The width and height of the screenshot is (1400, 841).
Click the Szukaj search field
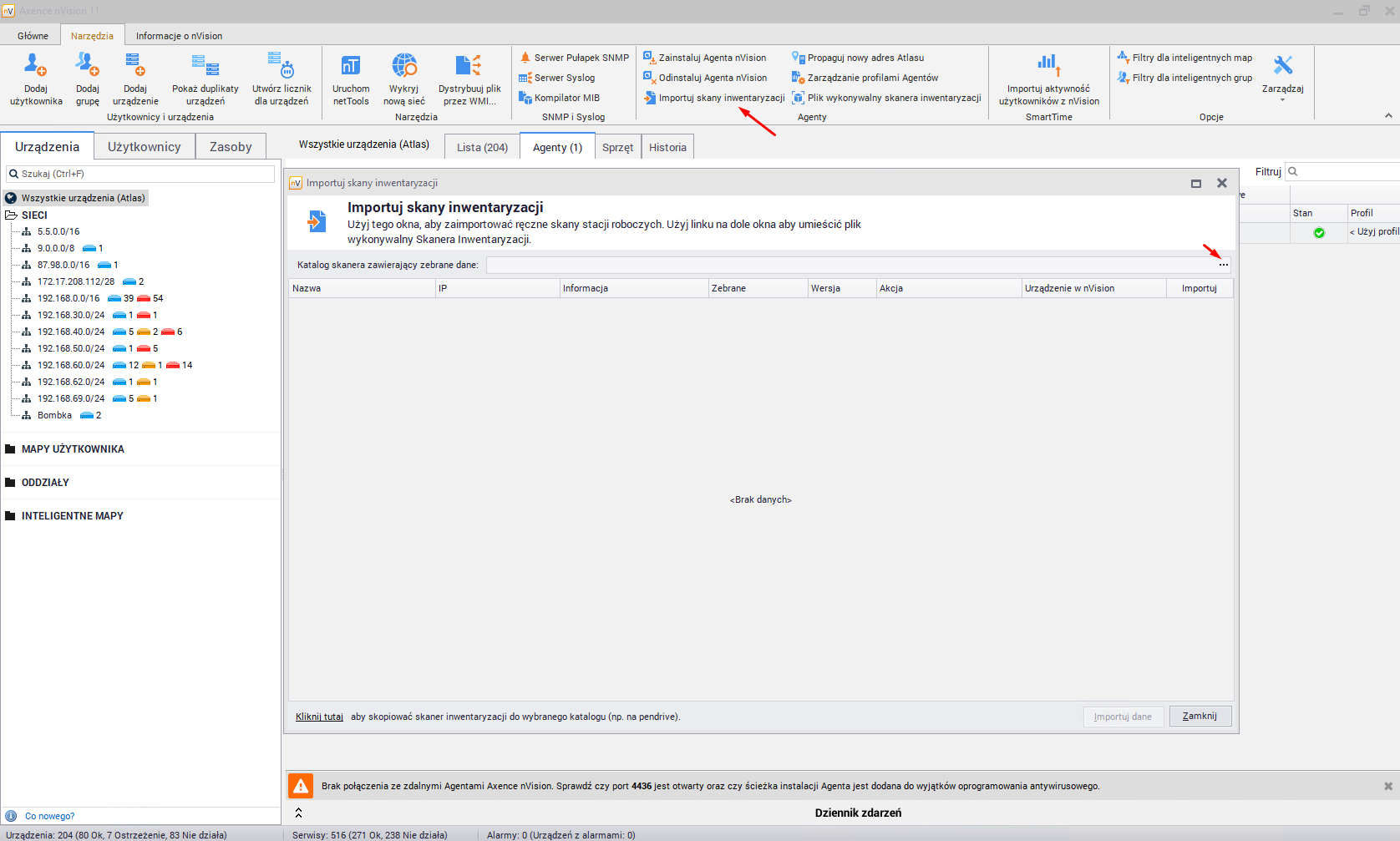pyautogui.click(x=140, y=174)
